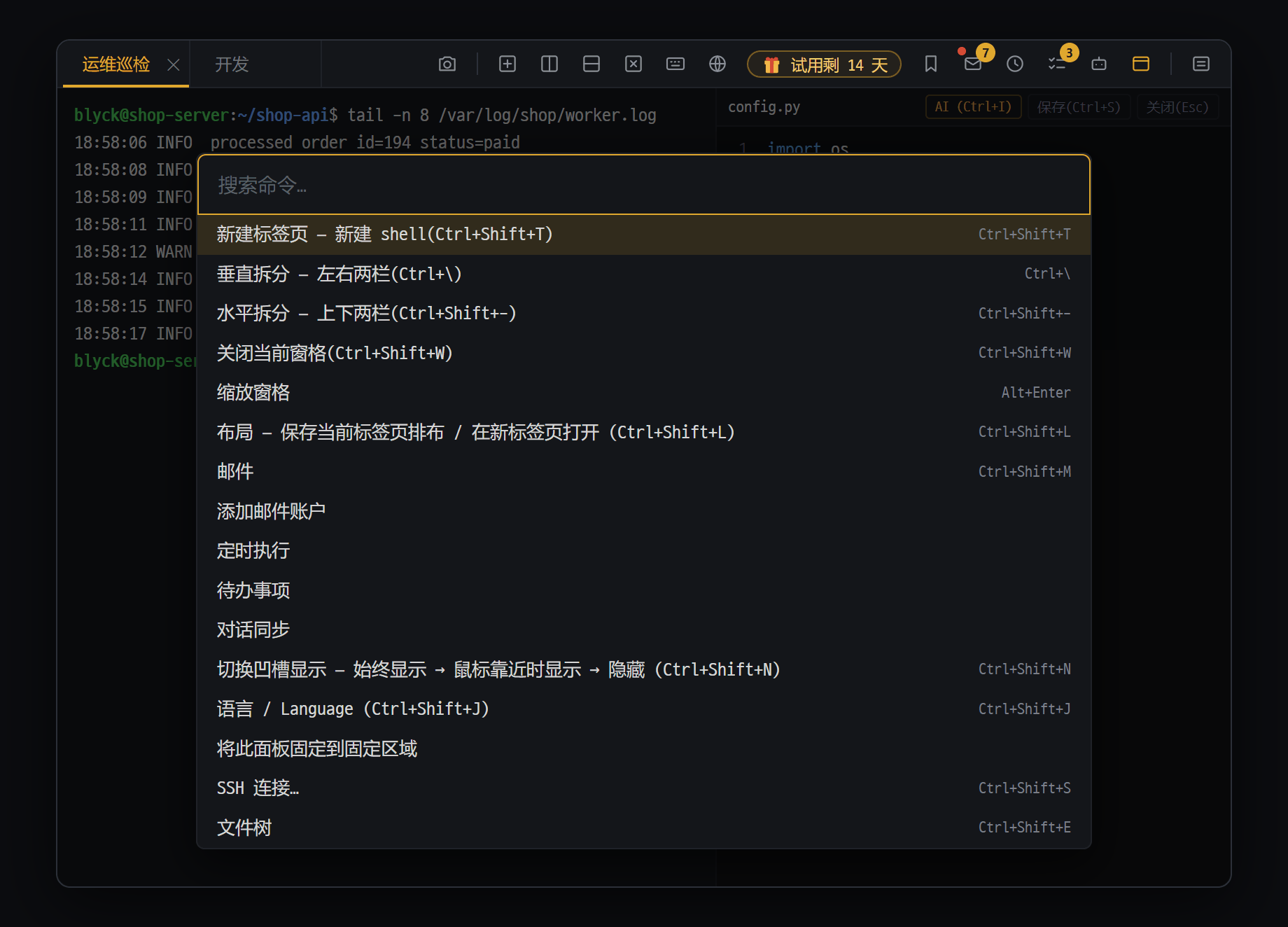
Task: Click the bookmark icon
Action: (x=931, y=64)
